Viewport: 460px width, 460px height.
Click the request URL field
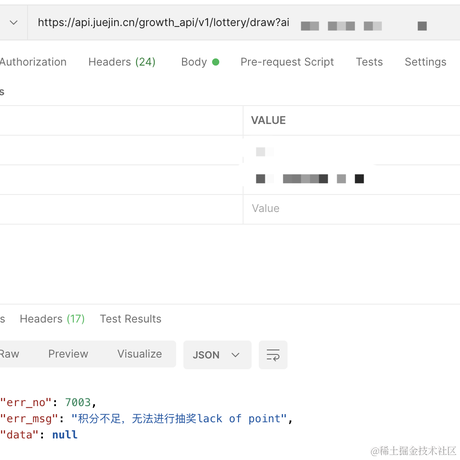pyautogui.click(x=244, y=23)
